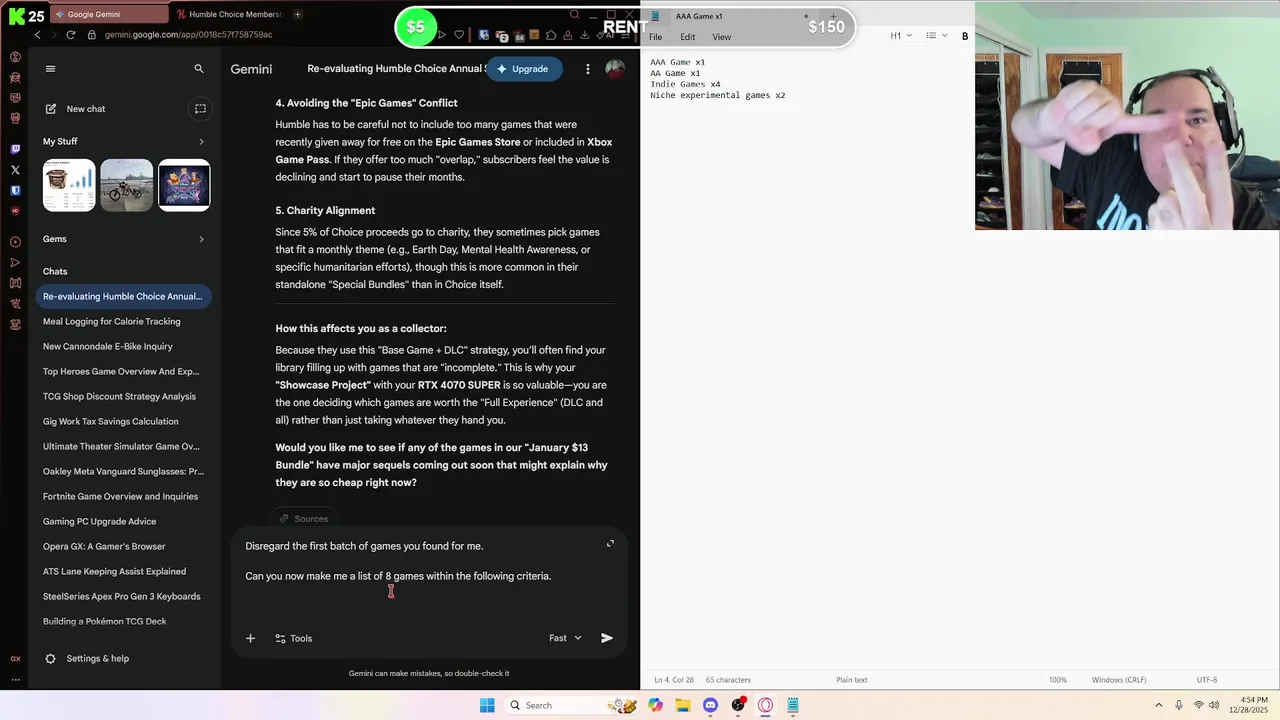Open the list style dropdown in Notepad
This screenshot has height=720, width=1280.
936,36
